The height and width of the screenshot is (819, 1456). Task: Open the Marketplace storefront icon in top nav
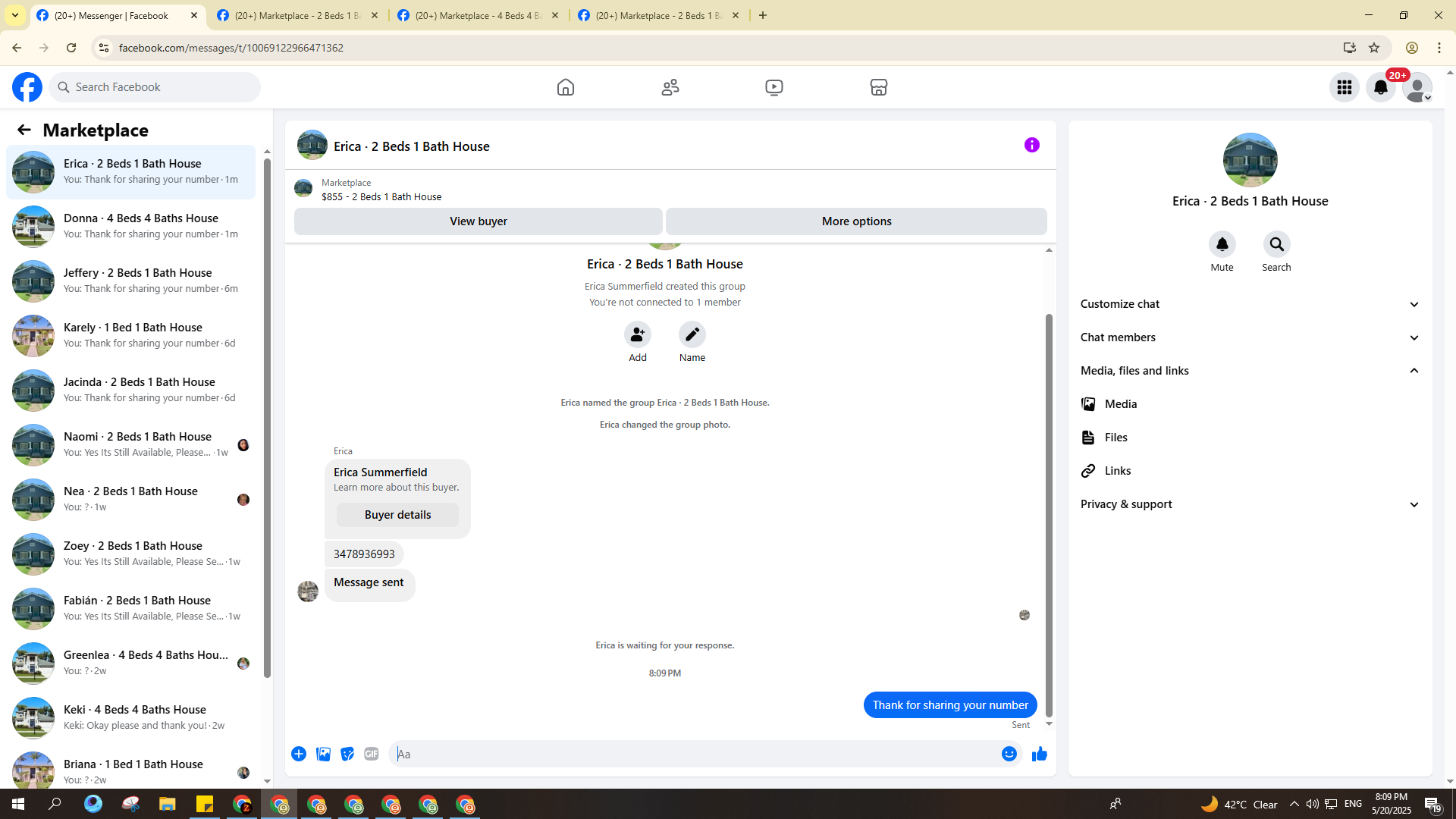[878, 87]
